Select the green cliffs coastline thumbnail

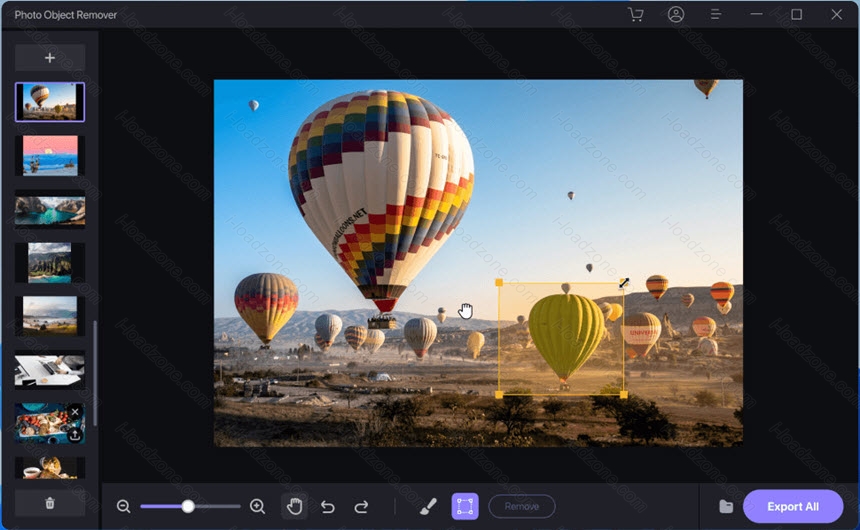pyautogui.click(x=50, y=263)
